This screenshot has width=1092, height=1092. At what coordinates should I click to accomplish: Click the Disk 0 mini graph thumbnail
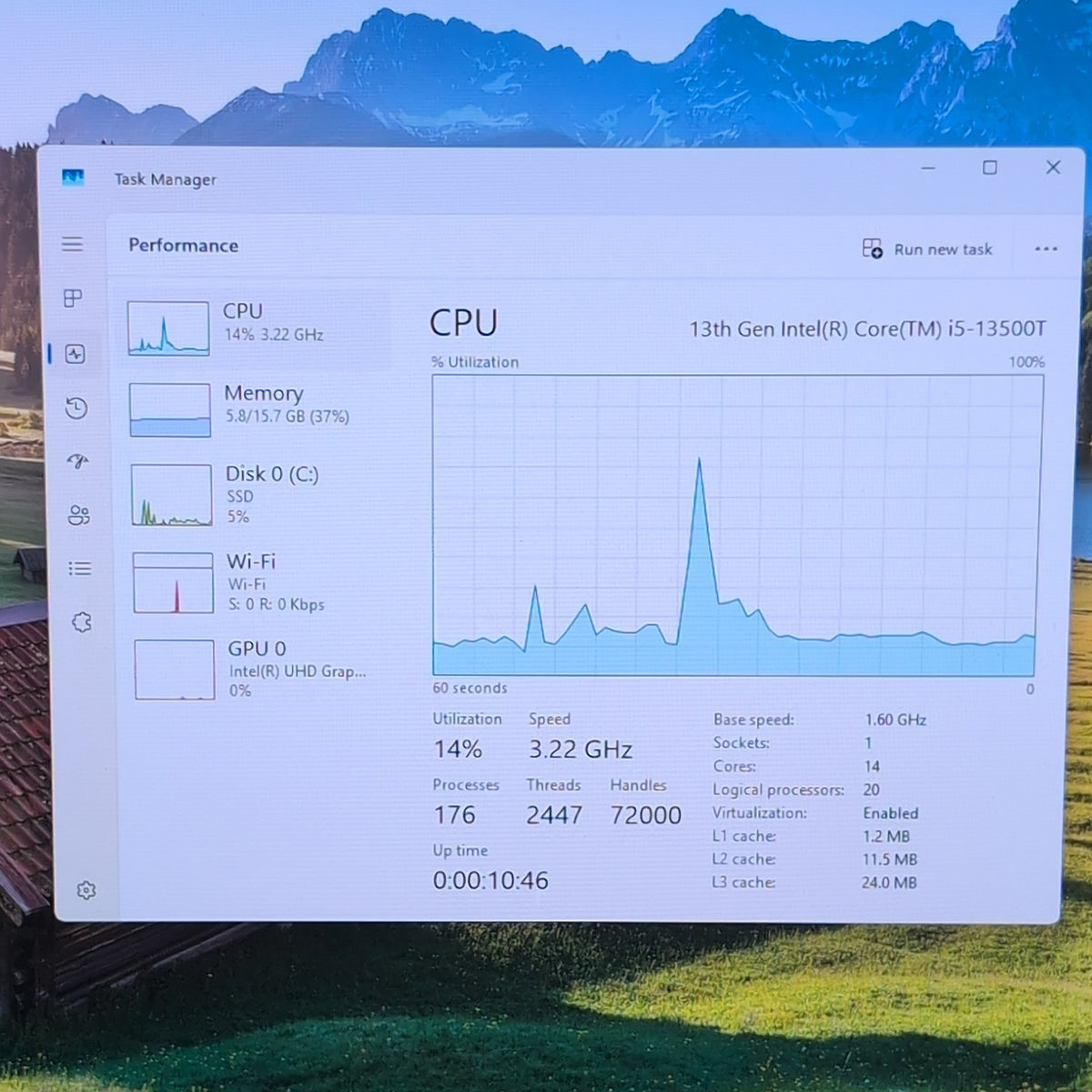172,495
